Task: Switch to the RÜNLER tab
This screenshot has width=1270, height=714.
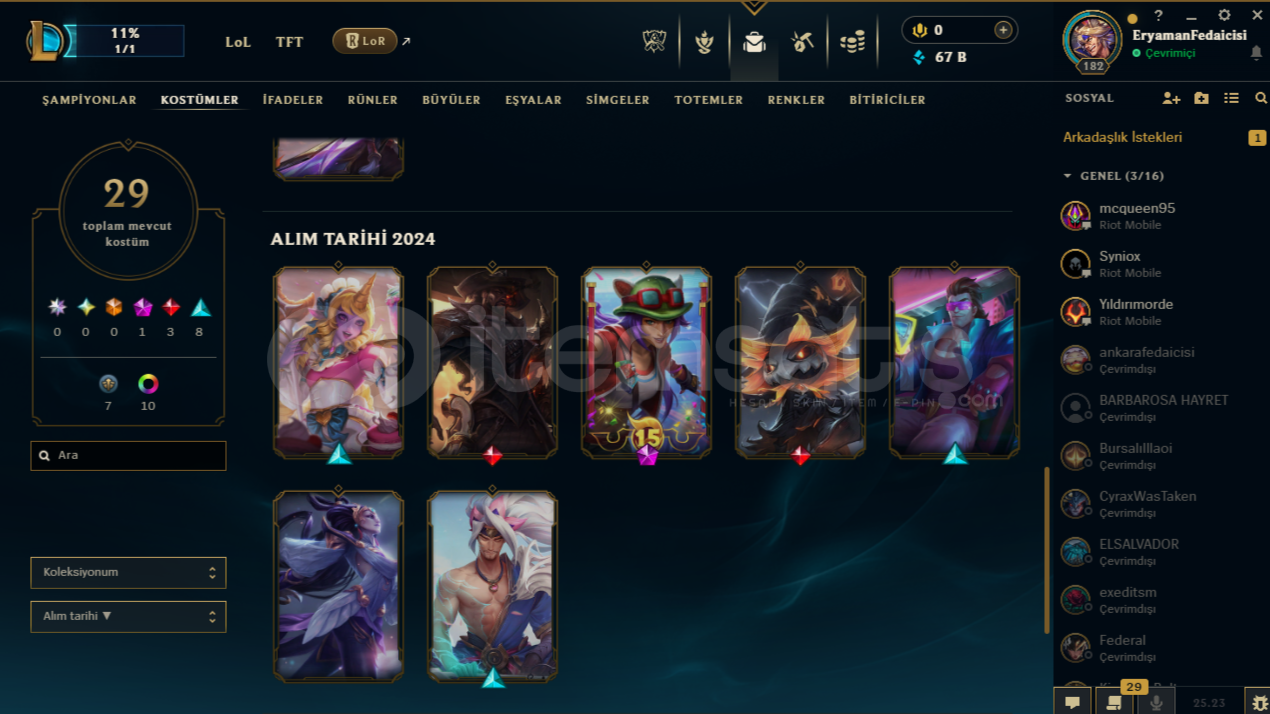Action: pyautogui.click(x=373, y=100)
